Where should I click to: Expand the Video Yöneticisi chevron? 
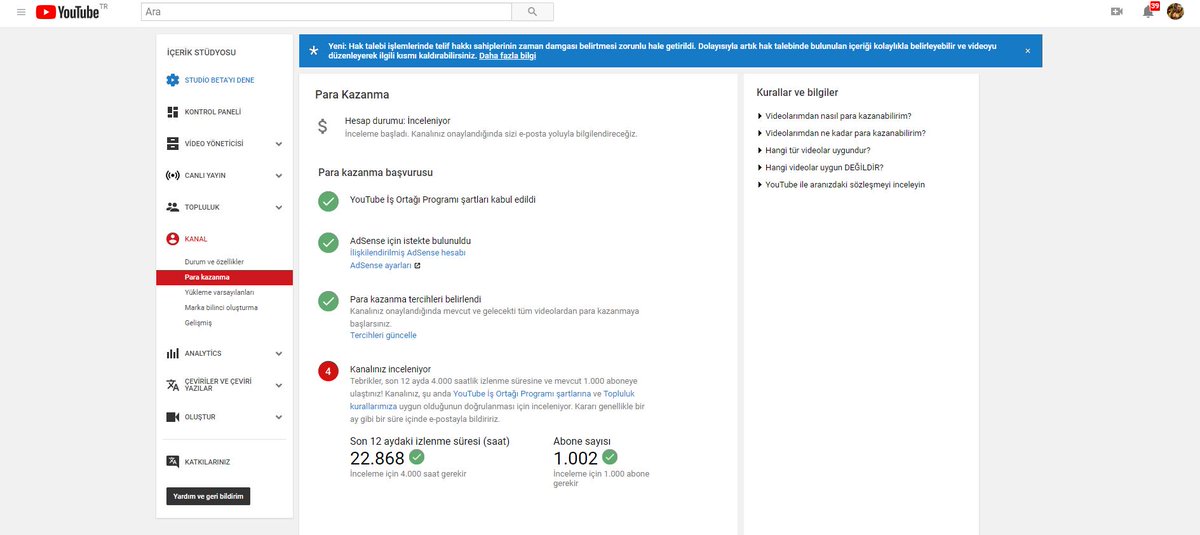(x=279, y=144)
